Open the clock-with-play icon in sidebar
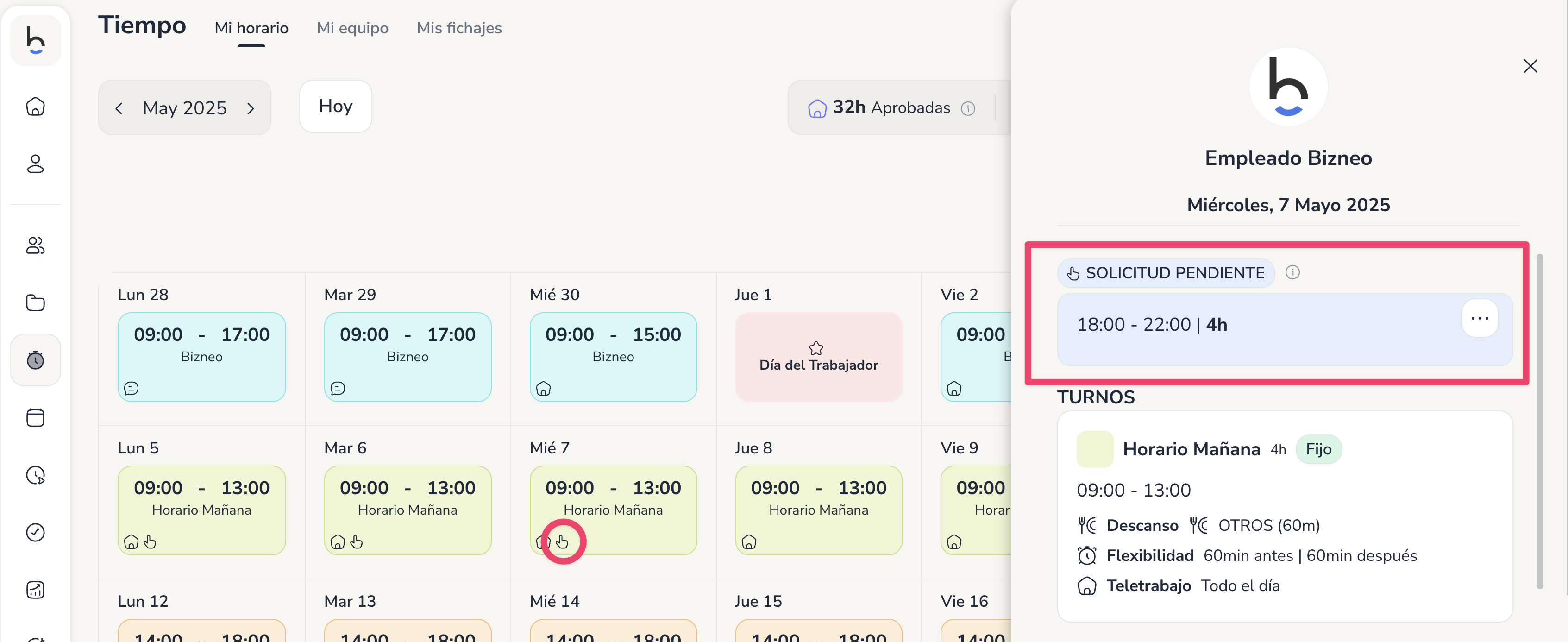This screenshot has width=1568, height=642. pos(35,475)
